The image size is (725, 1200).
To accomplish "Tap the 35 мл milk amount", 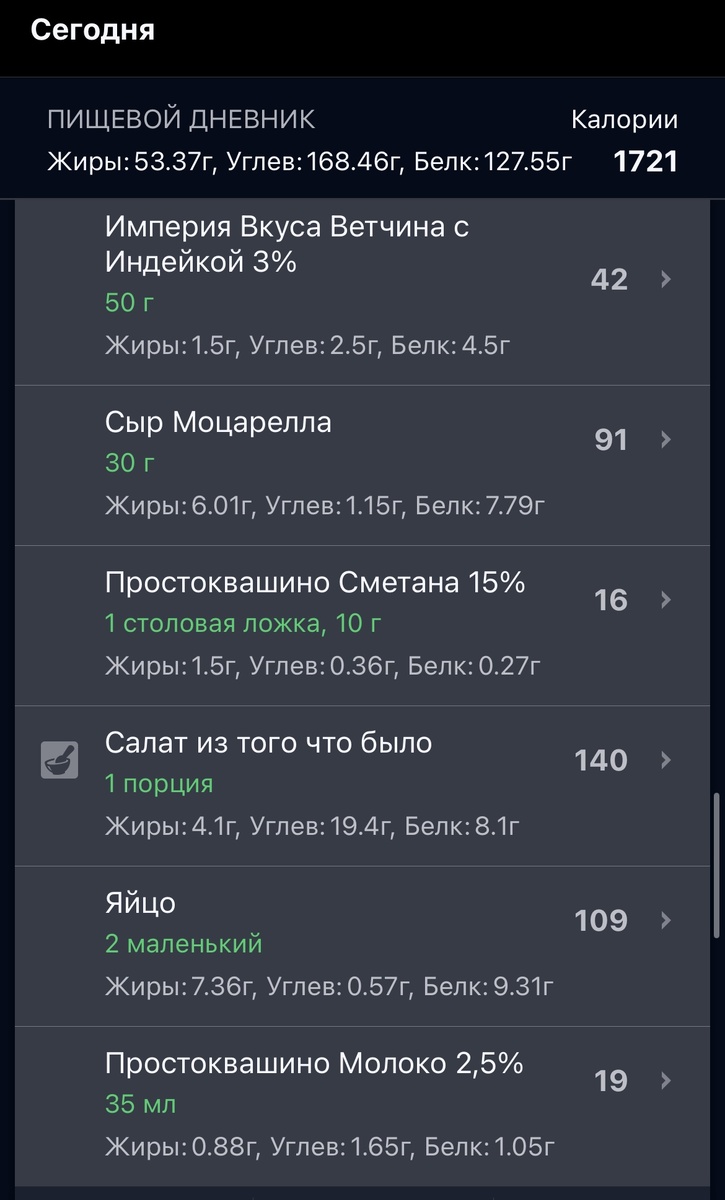I will 140,1104.
